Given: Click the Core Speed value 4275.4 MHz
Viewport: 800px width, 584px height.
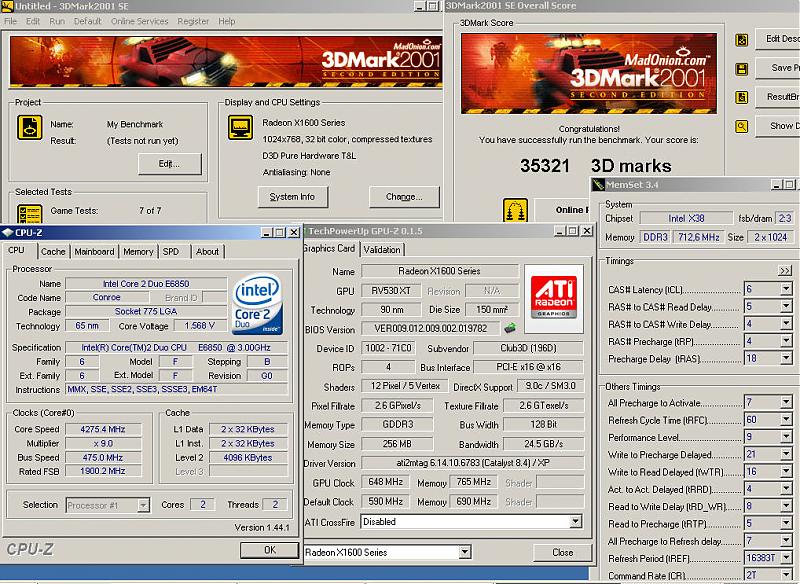Looking at the screenshot, I should point(103,429).
